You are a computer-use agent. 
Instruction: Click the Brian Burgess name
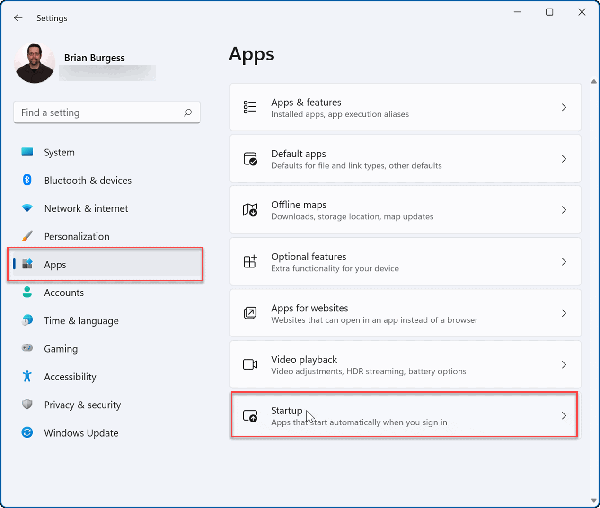[x=94, y=58]
